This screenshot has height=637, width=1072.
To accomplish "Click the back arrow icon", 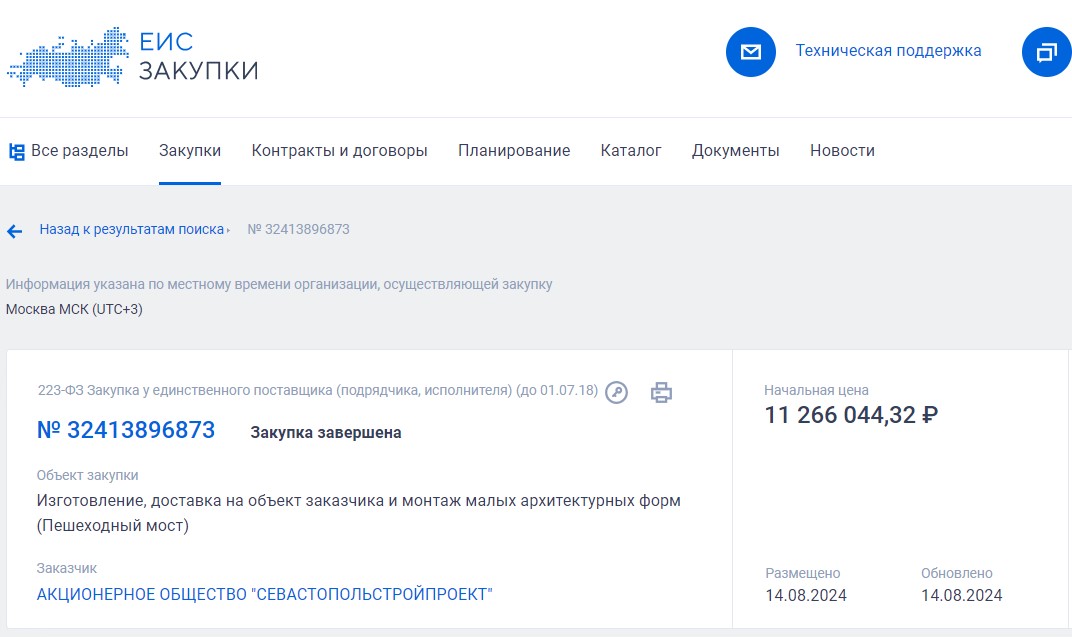I will pos(14,231).
